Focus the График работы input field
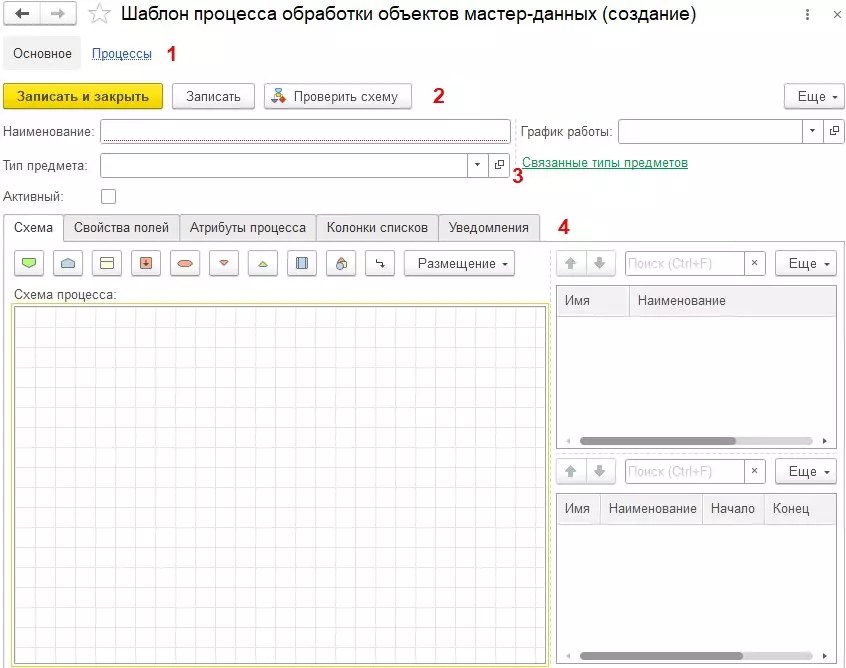The width and height of the screenshot is (846, 668). coord(710,131)
